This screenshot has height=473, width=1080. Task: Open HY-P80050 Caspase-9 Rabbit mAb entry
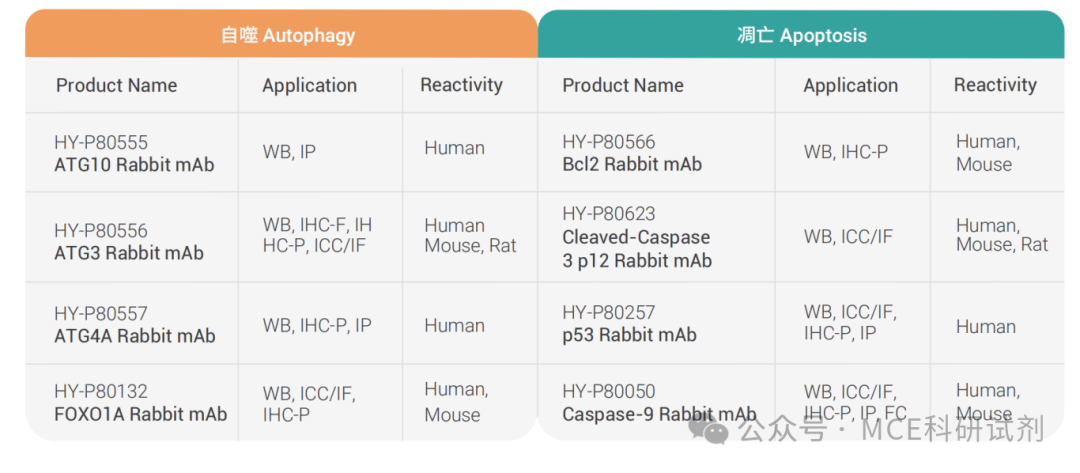(659, 403)
